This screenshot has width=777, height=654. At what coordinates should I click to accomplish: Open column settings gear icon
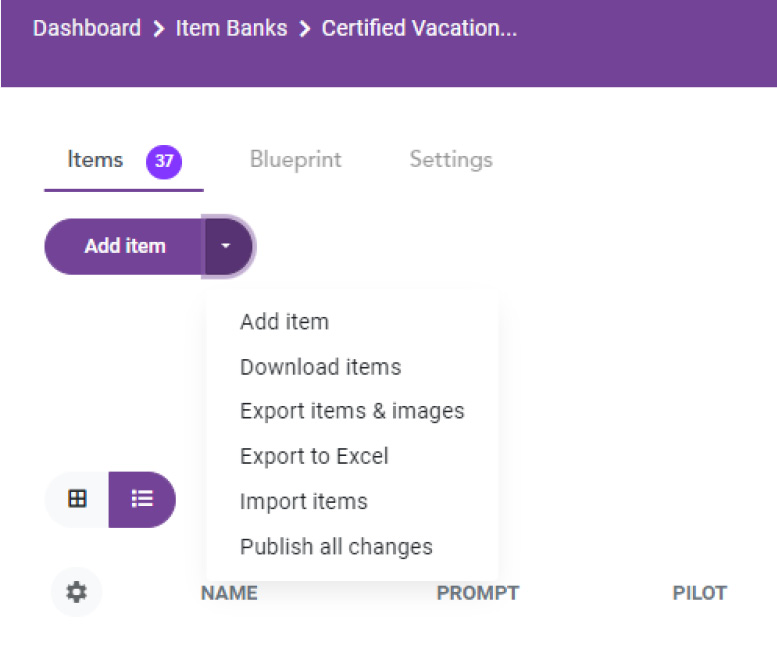coord(76,592)
